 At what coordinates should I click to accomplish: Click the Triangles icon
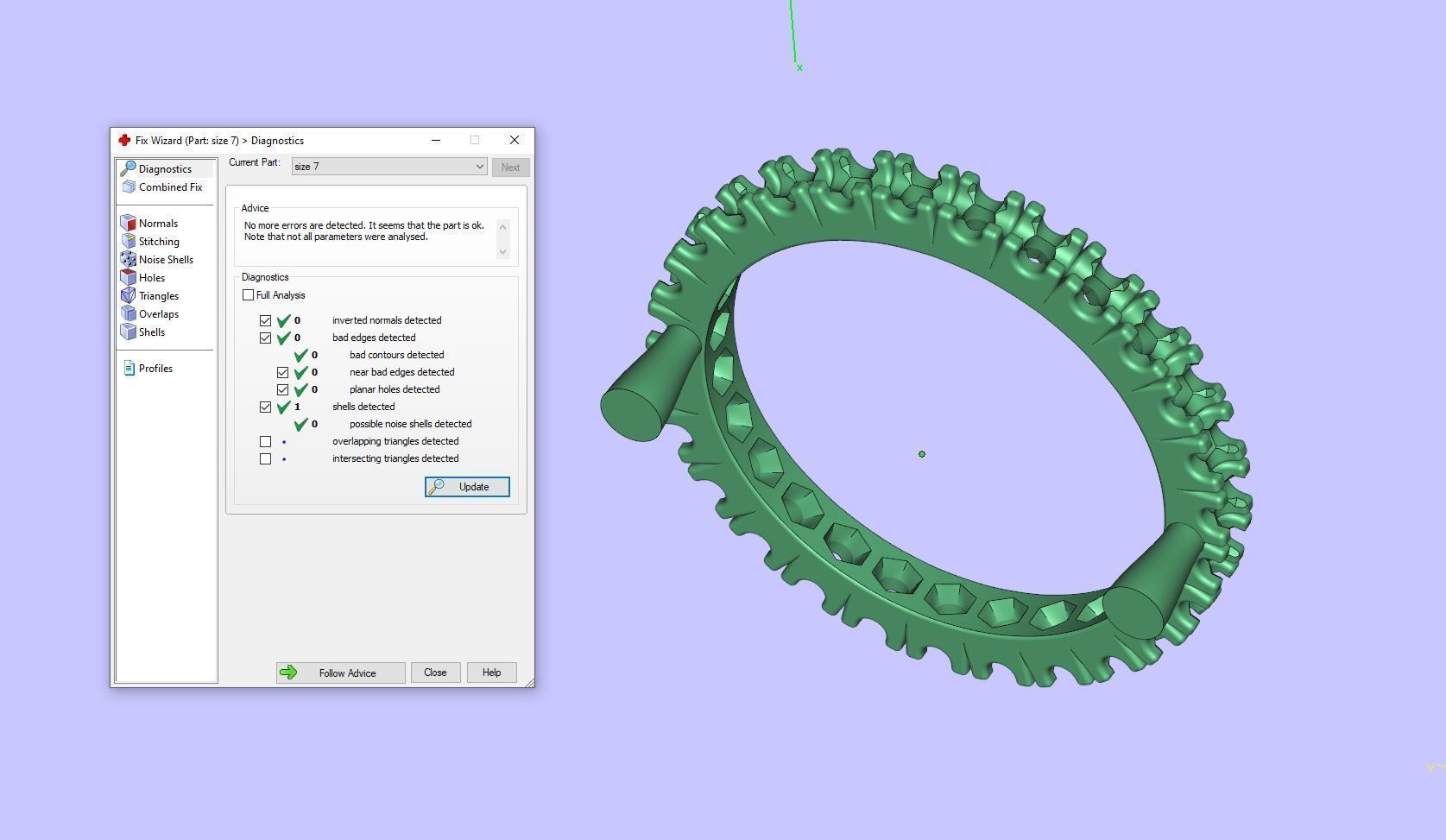coord(129,295)
